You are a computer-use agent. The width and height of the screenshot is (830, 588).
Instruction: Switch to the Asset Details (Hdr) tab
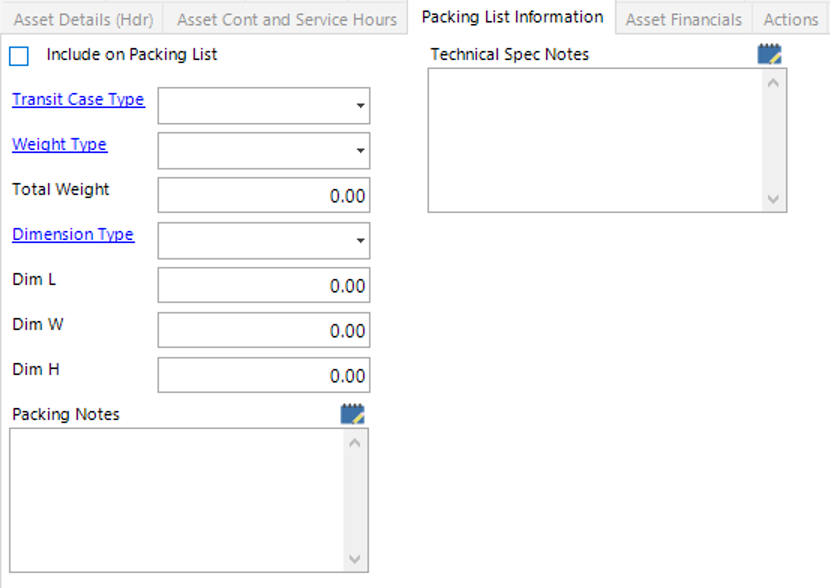click(83, 19)
